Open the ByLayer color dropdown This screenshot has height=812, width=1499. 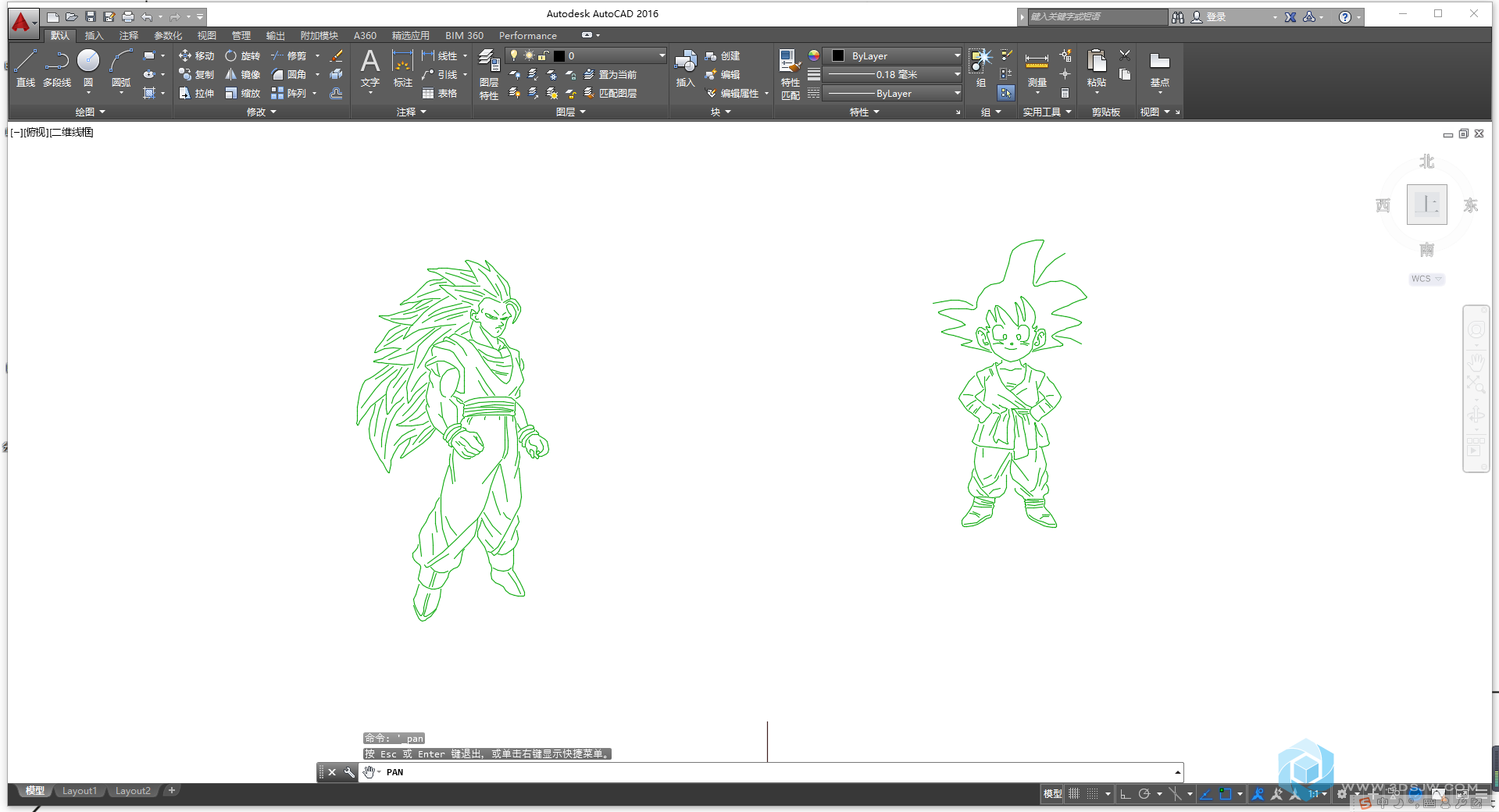coord(894,55)
